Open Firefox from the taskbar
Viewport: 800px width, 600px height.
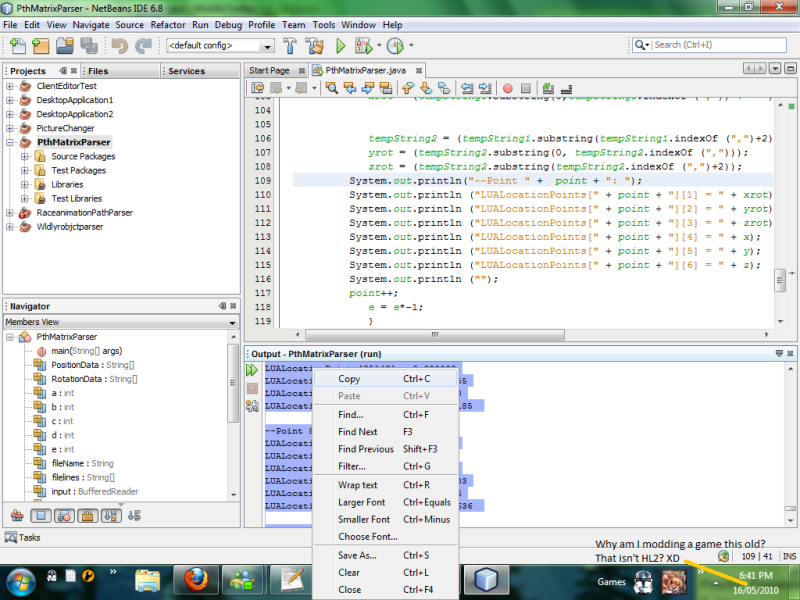196,581
